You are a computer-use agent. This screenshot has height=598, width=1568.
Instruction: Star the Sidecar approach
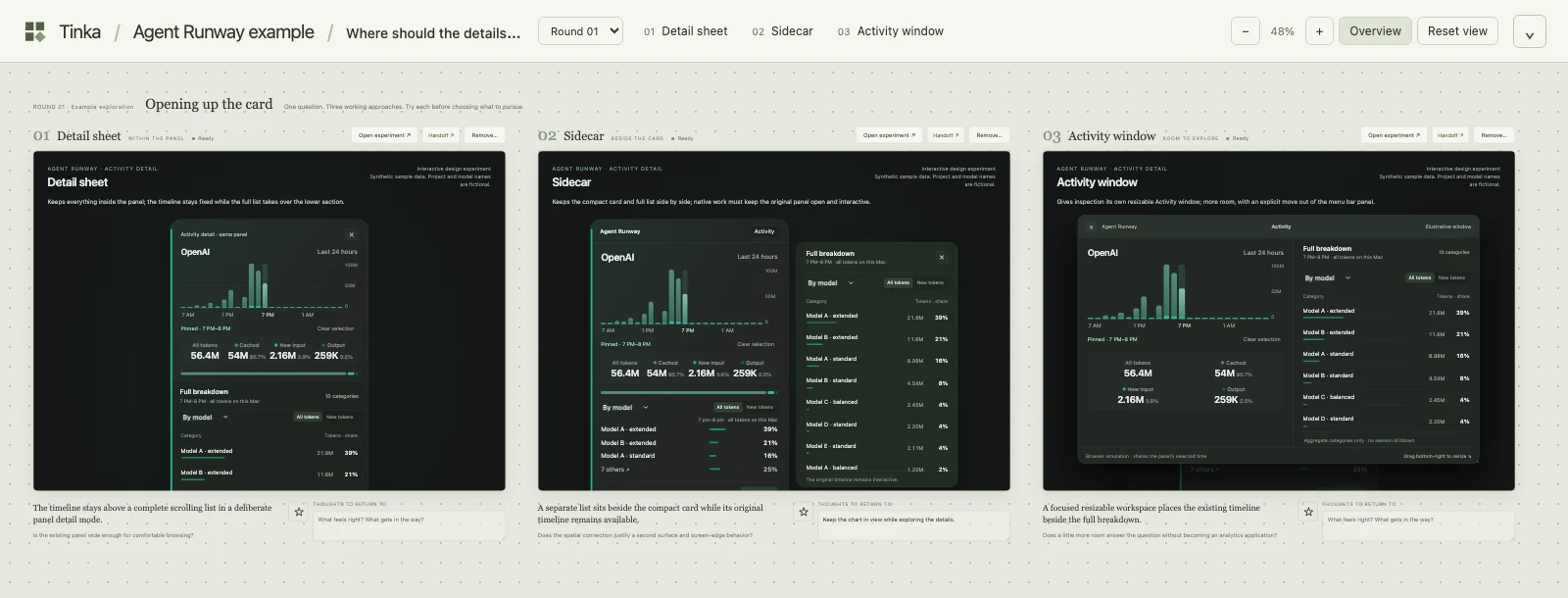coord(804,512)
